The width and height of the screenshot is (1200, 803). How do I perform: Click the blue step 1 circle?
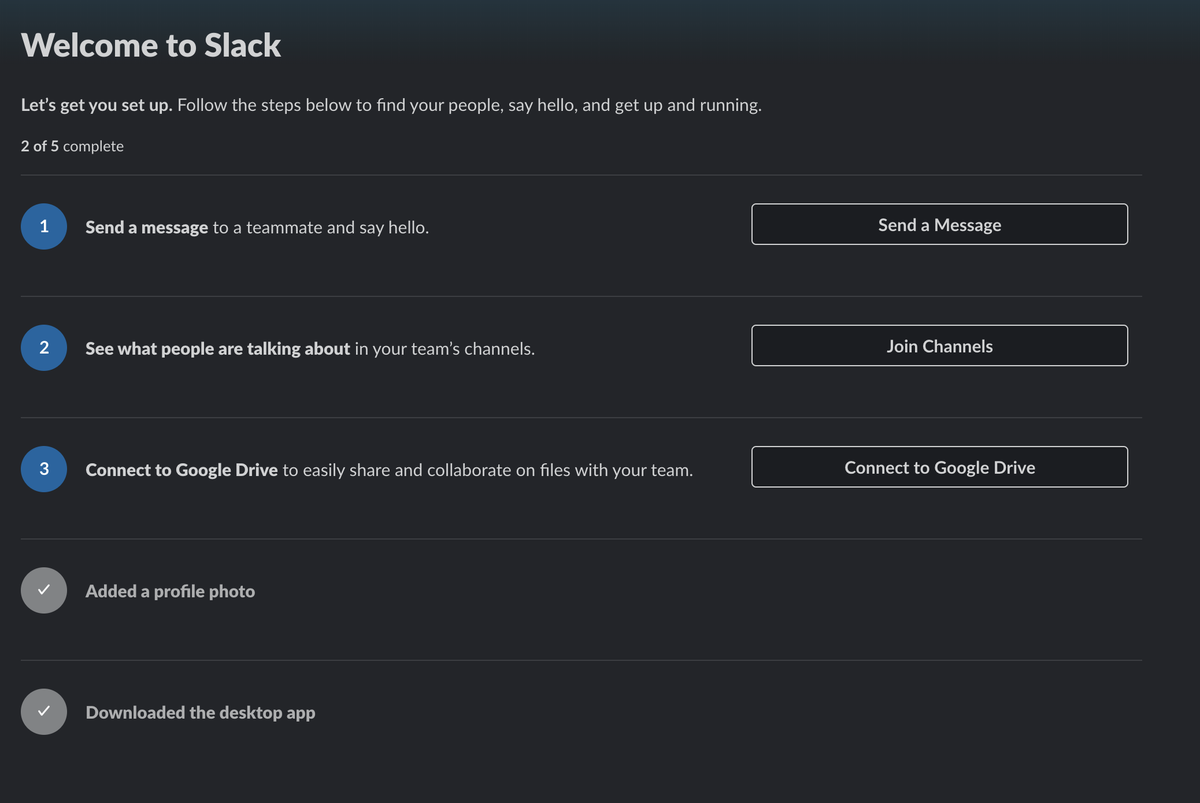coord(44,226)
